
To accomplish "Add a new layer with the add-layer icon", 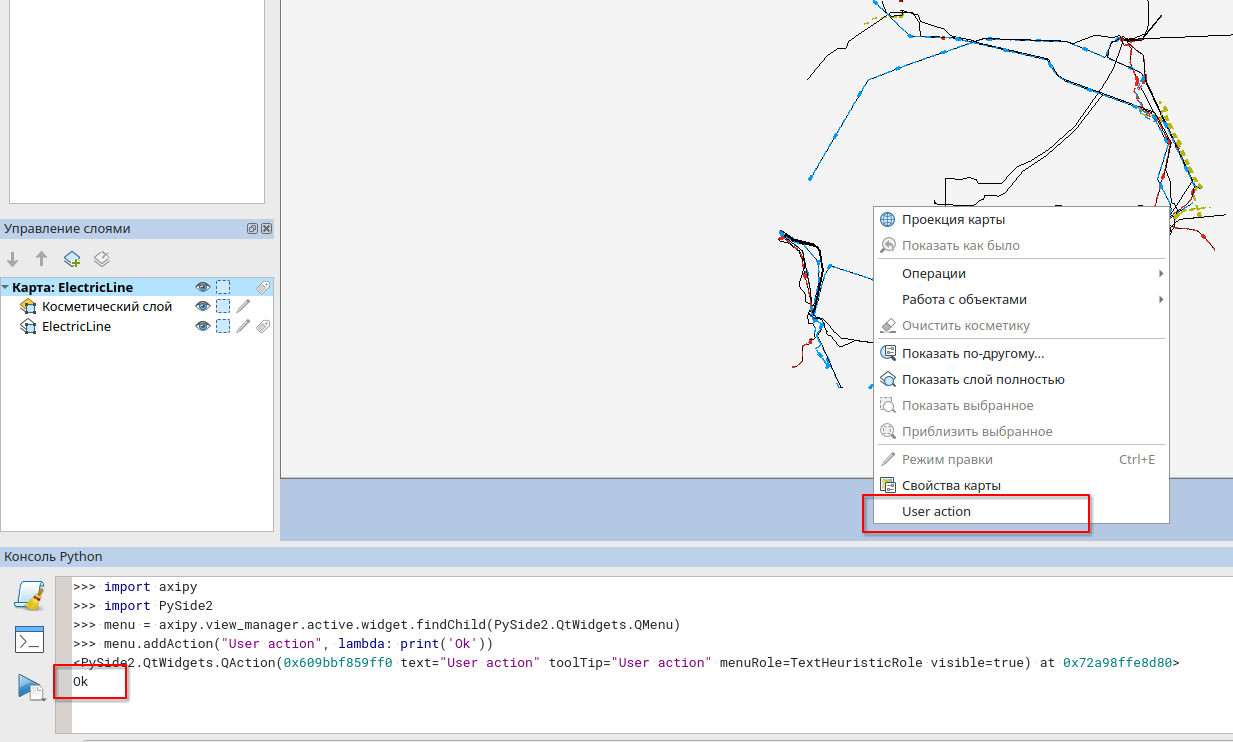I will pos(71,258).
